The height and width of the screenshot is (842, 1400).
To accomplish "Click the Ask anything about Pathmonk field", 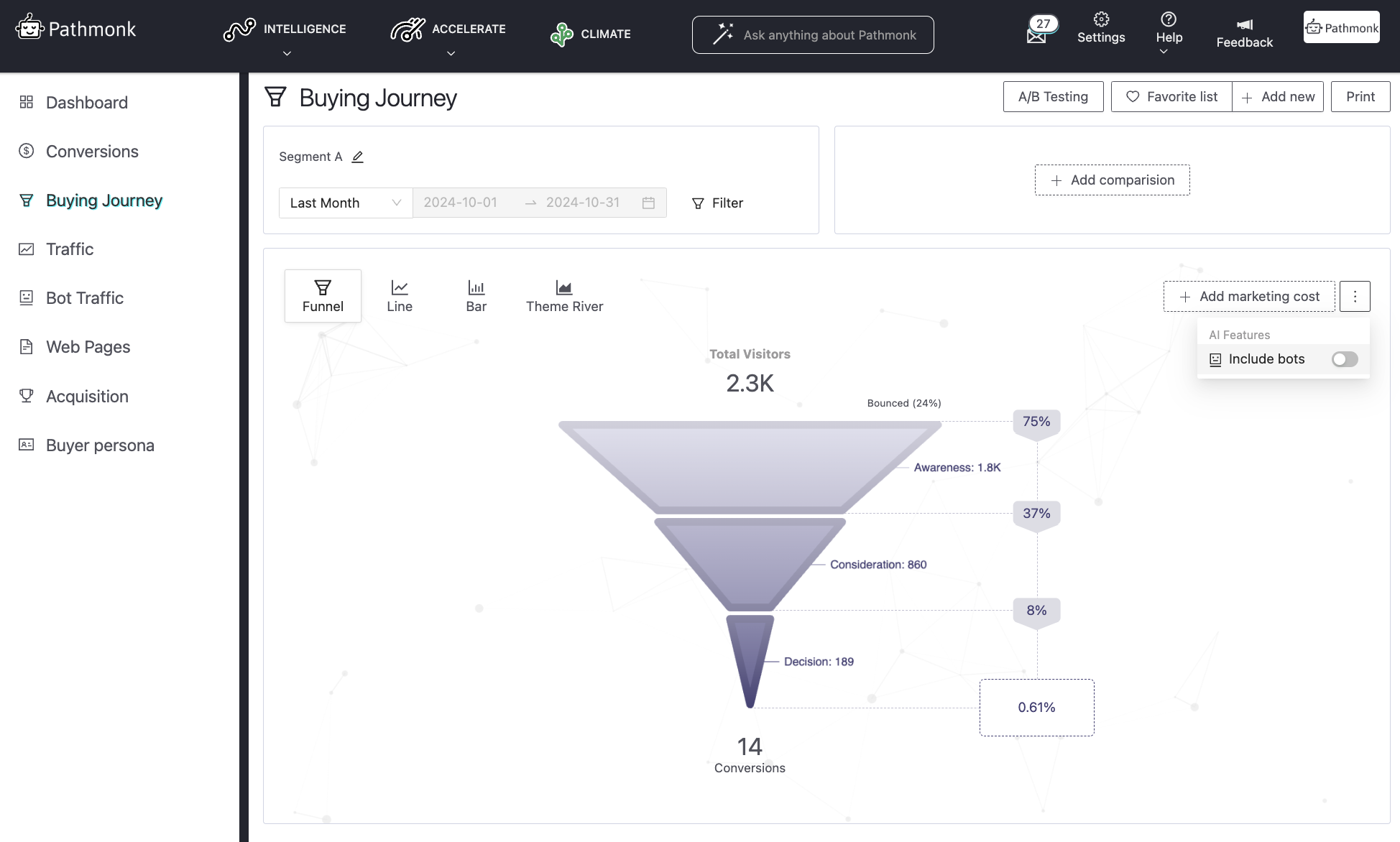I will click(812, 34).
